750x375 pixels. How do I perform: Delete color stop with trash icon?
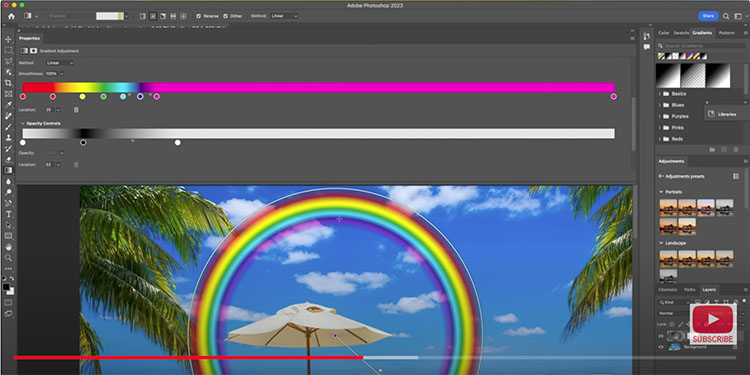(x=76, y=110)
